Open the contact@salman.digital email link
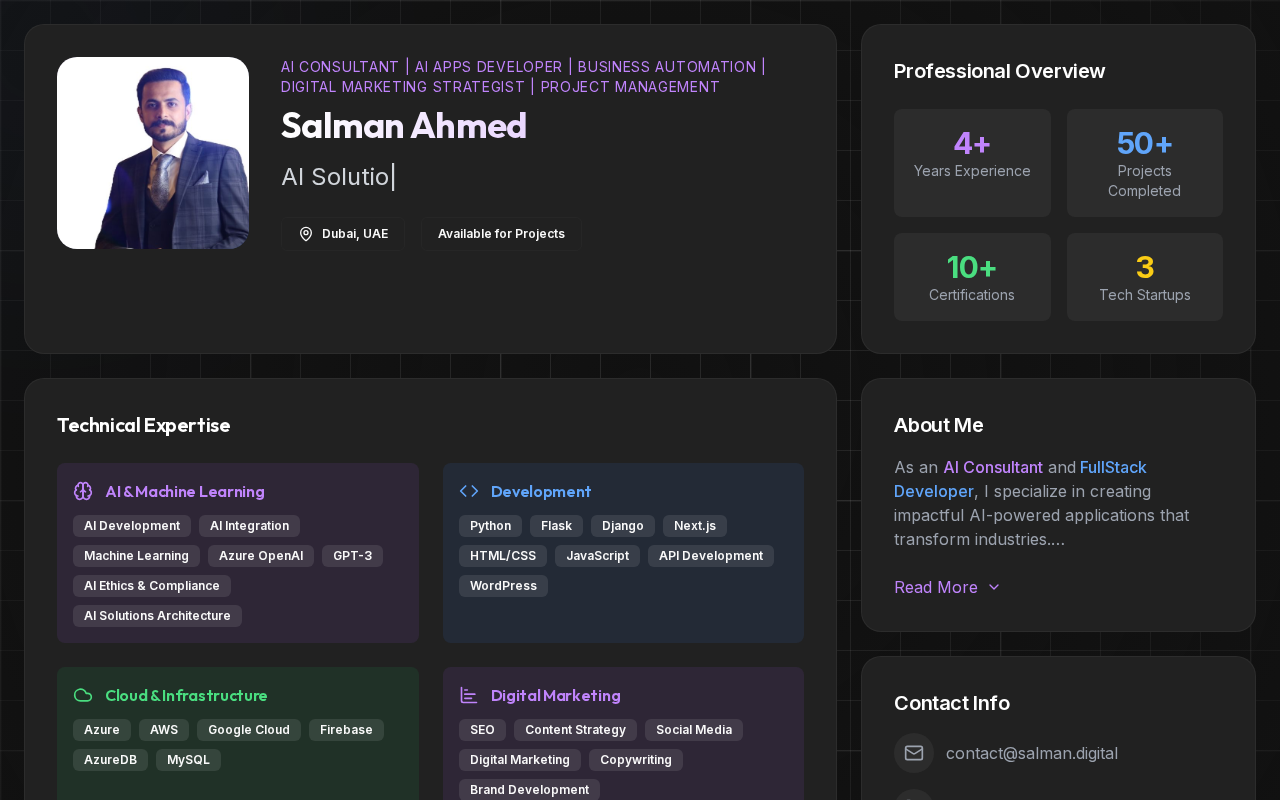The height and width of the screenshot is (800, 1280). [1032, 753]
